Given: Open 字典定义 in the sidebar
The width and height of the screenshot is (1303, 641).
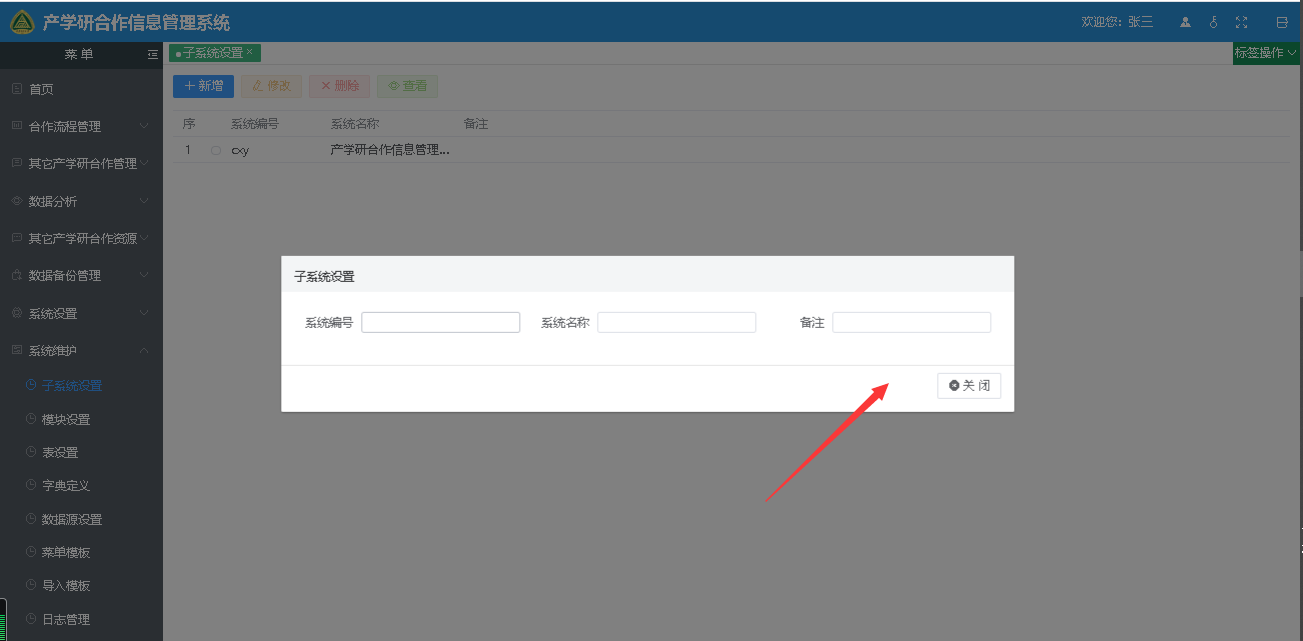Looking at the screenshot, I should 66,485.
